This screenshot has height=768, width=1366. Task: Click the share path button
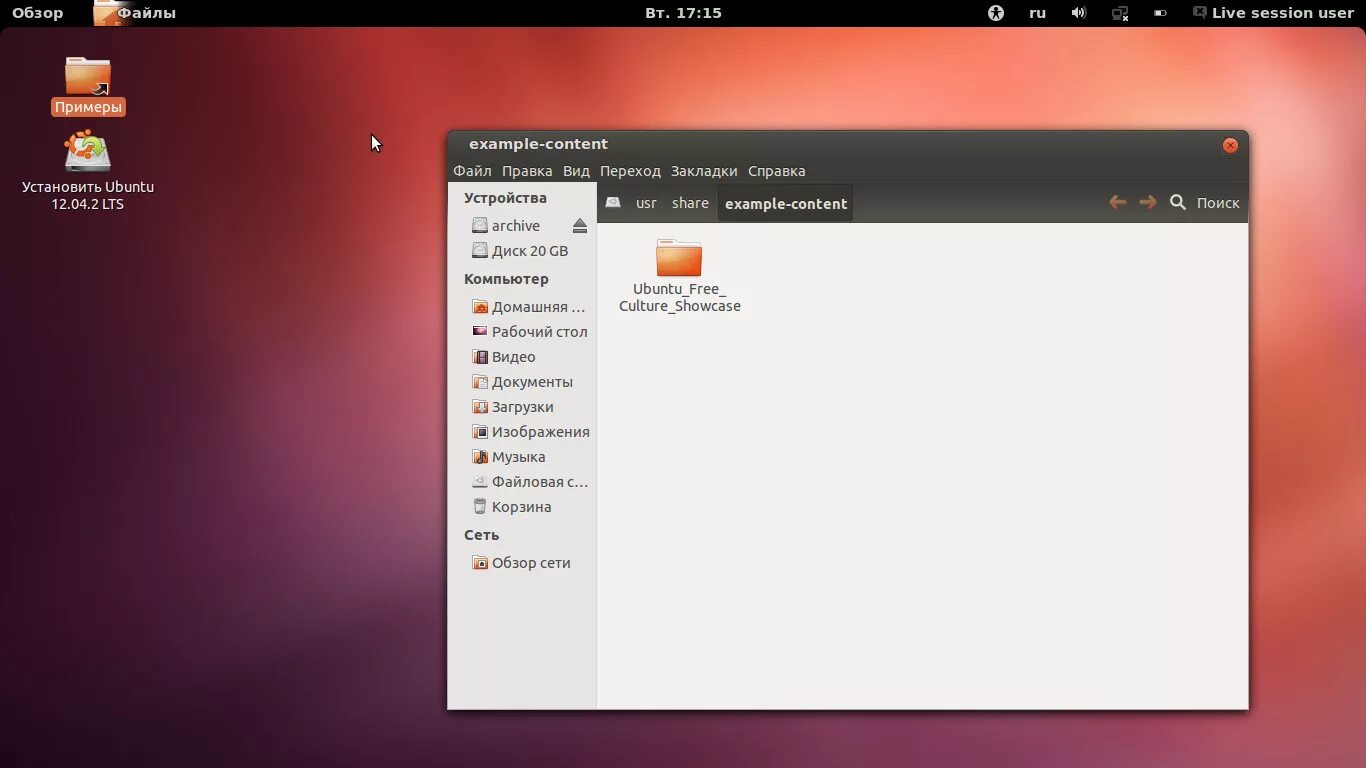[690, 203]
